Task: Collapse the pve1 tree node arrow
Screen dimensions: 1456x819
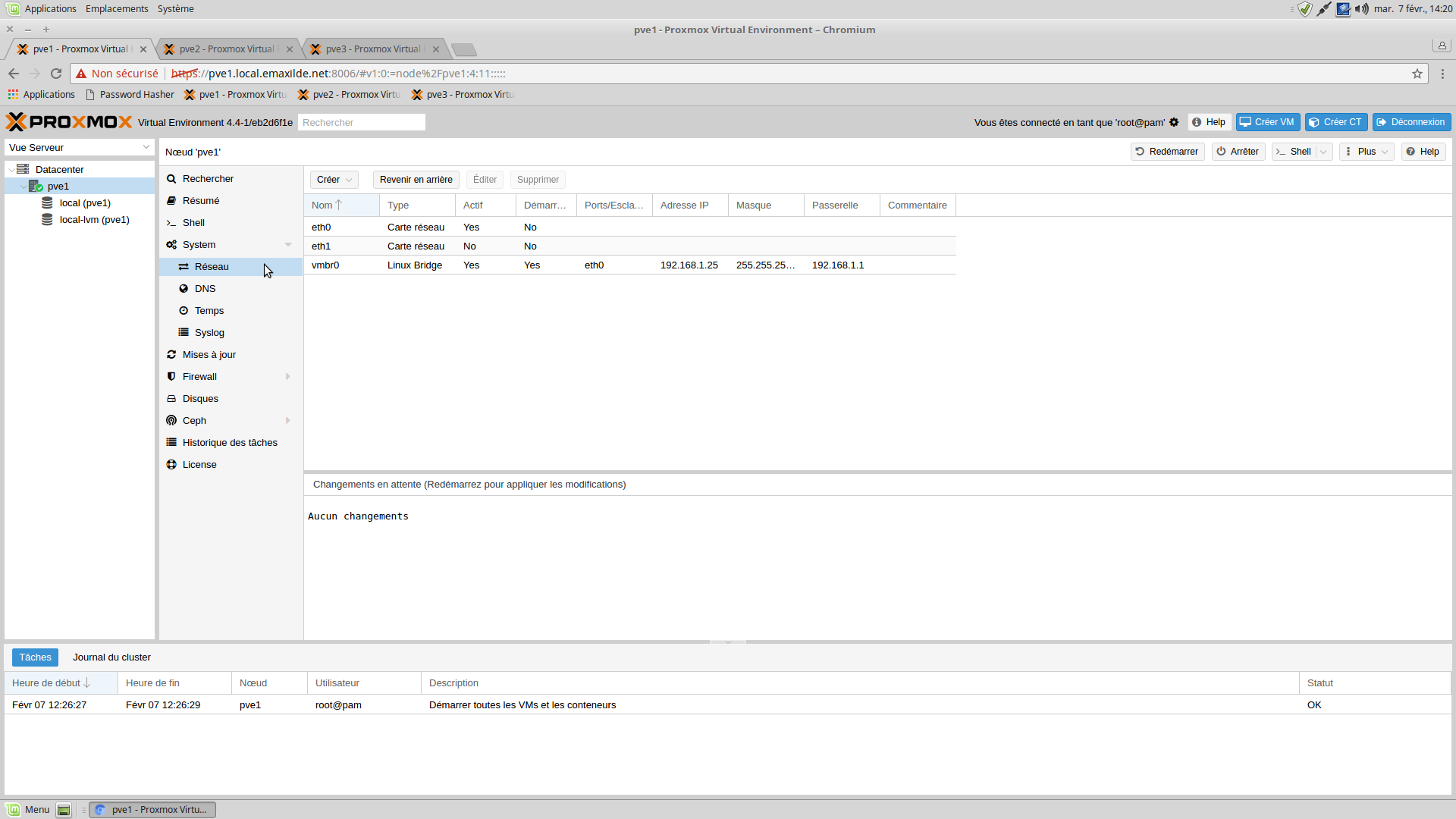Action: (23, 187)
